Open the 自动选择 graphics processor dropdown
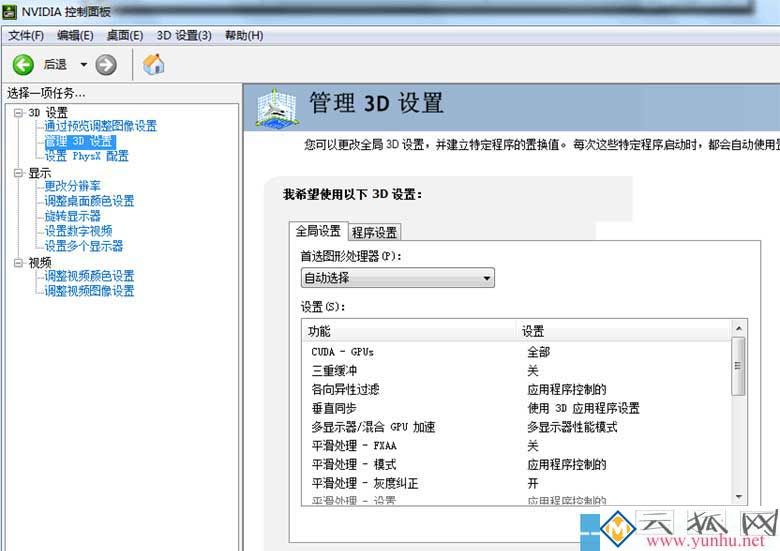 [x=397, y=277]
